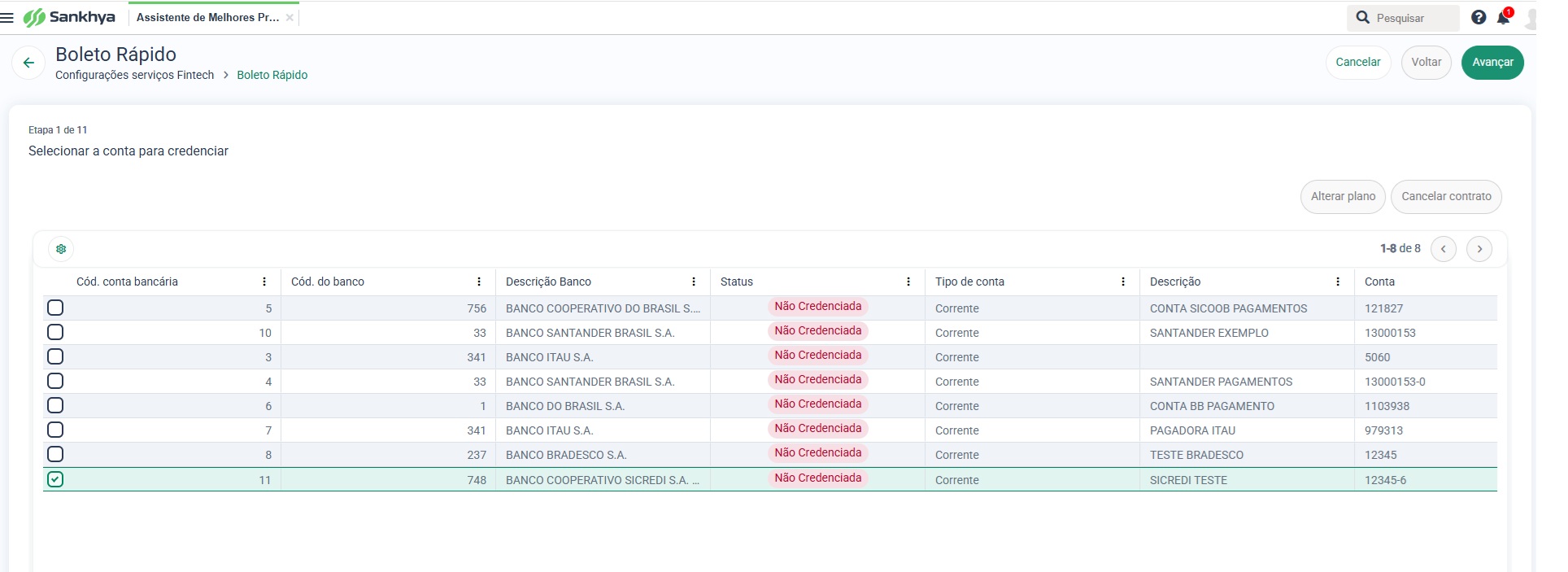Go to next page of results
Image resolution: width=1568 pixels, height=572 pixels.
click(x=1479, y=249)
